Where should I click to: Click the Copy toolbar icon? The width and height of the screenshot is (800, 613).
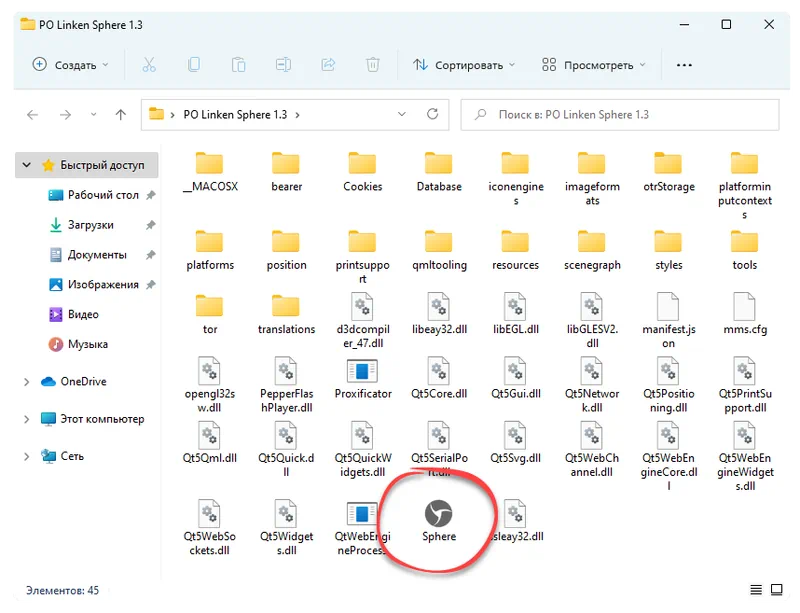194,65
